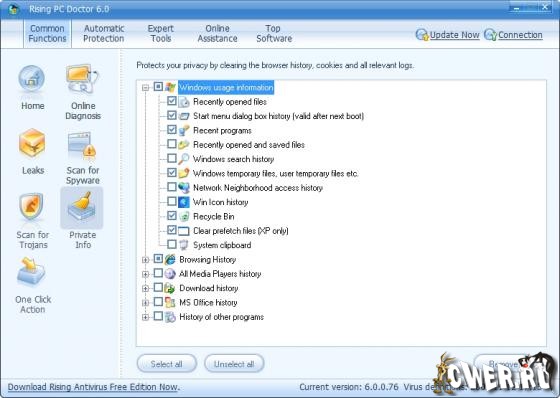Screen dimensions: 560x398
Task: Open Online Diagnosis tool
Action: tap(82, 79)
